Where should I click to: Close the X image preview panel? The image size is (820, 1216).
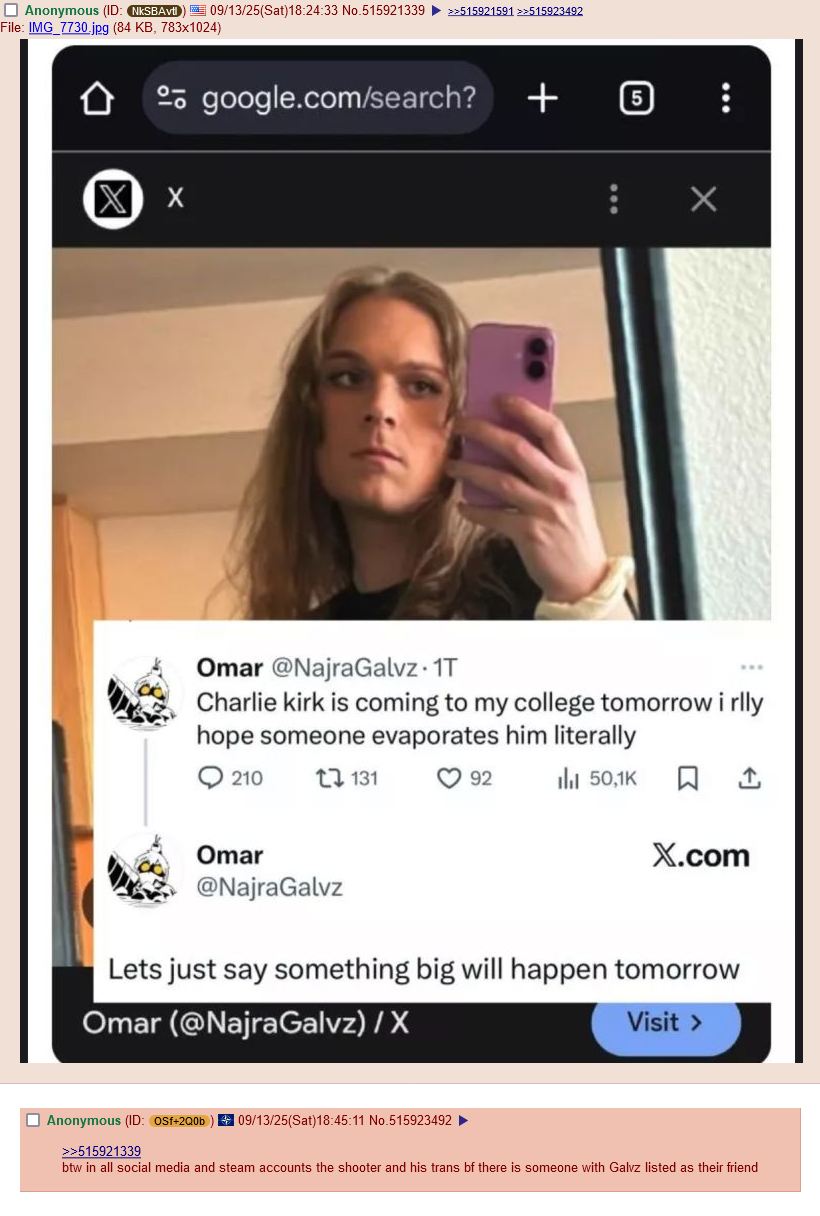click(x=704, y=199)
